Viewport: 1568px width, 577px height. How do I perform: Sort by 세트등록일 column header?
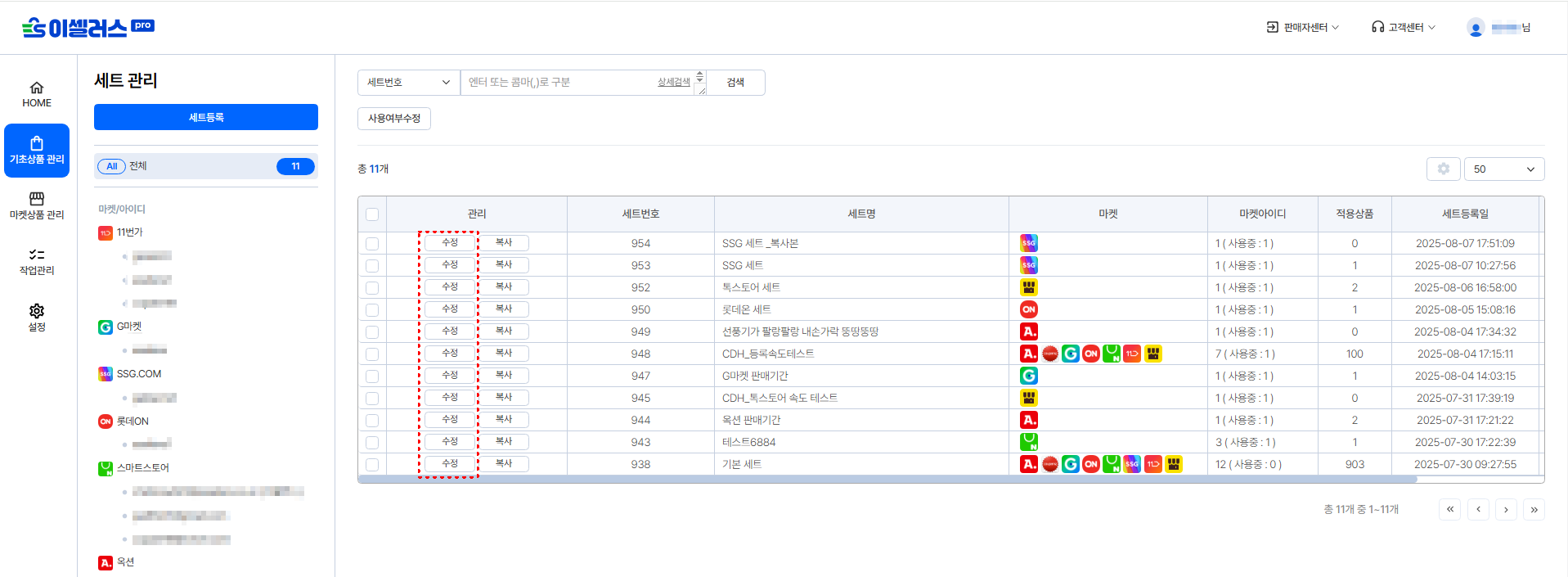tap(1465, 214)
